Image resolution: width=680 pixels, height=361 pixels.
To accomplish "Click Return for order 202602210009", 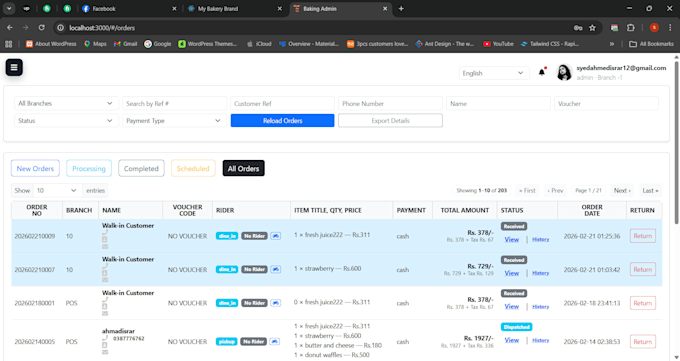I will click(x=643, y=236).
